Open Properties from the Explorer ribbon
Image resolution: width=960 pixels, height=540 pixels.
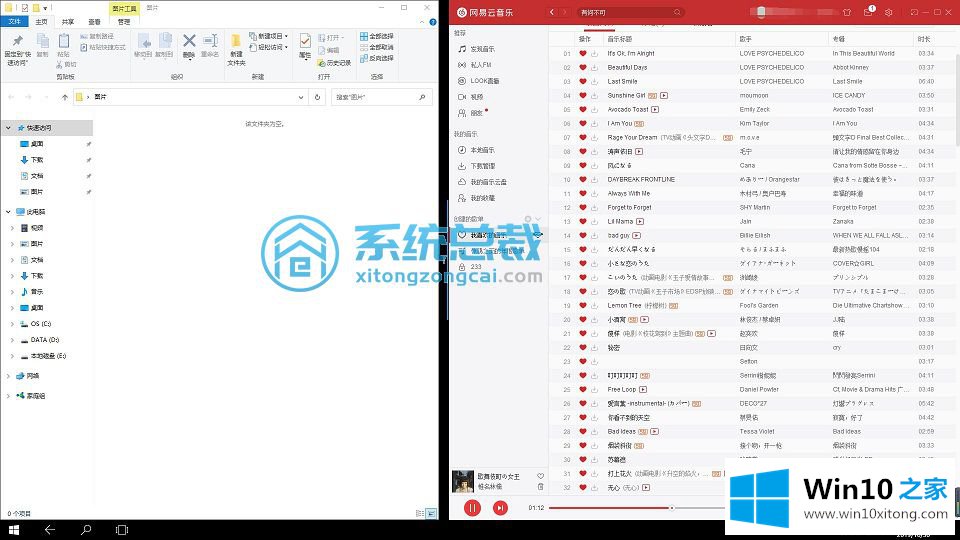[305, 45]
